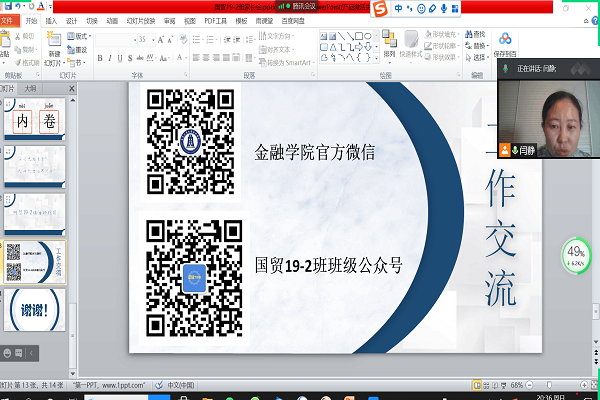Toggle Align Right paragraph button
600x400 pixels.
pyautogui.click(x=216, y=58)
